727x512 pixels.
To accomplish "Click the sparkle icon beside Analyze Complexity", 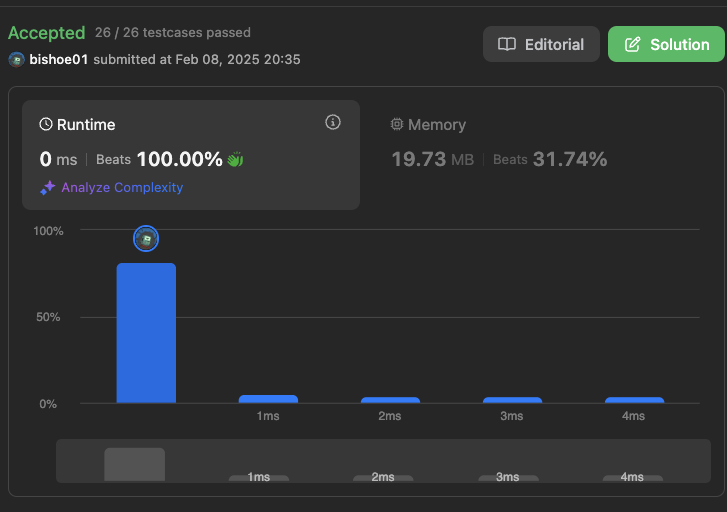I will (x=47, y=188).
